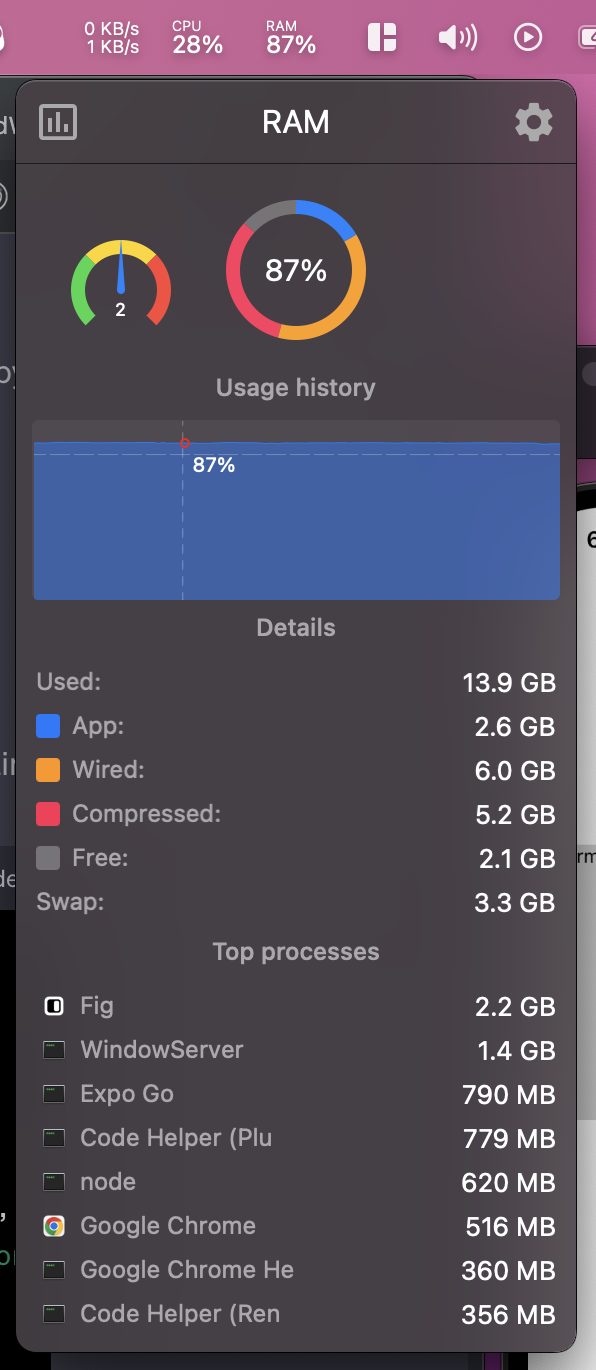Click the playback icon in menu bar

pyautogui.click(x=528, y=37)
